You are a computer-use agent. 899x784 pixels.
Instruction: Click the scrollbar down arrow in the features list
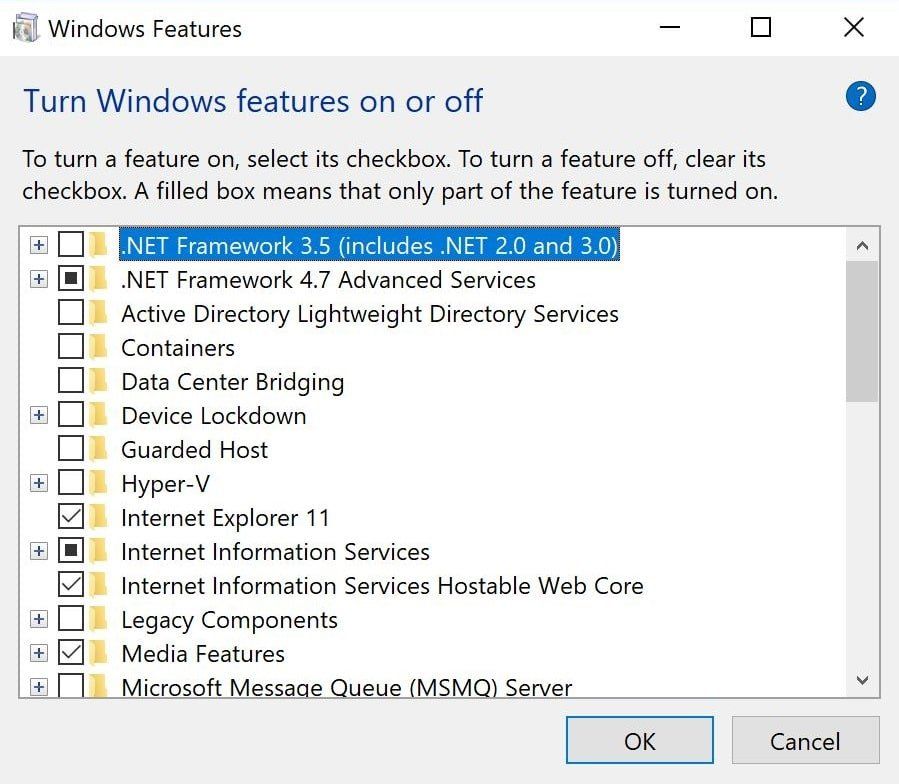(863, 680)
